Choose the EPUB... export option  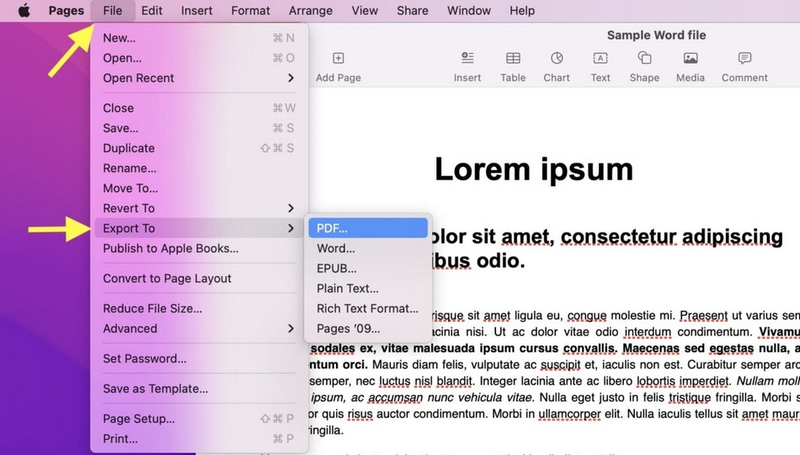pyautogui.click(x=368, y=268)
